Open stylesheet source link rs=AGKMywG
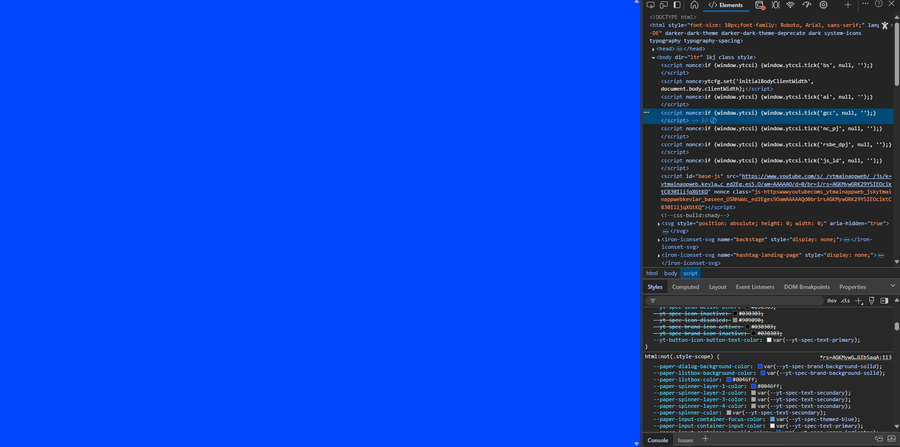This screenshot has height=447, width=900. 855,357
